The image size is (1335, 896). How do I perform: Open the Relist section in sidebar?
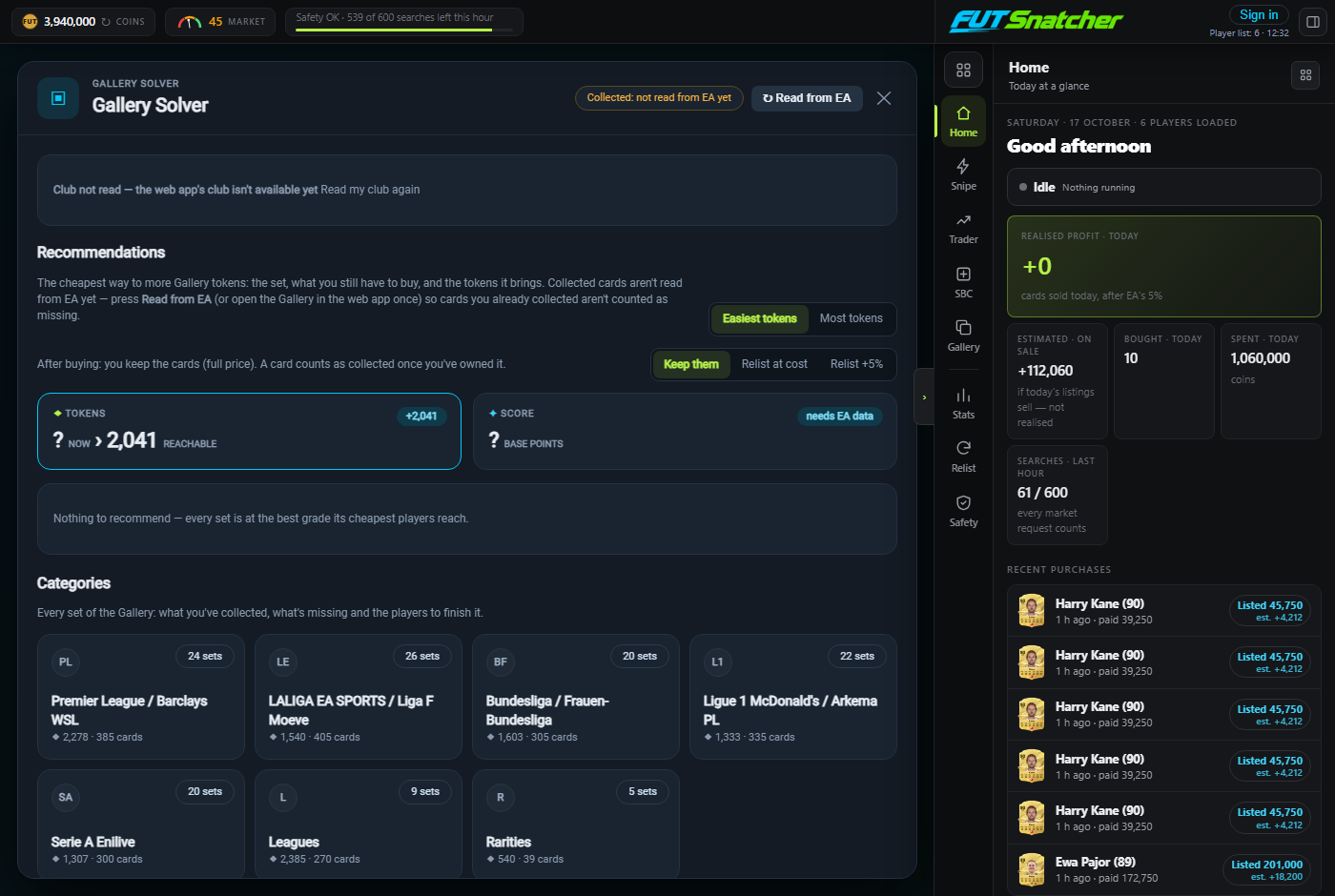click(963, 458)
